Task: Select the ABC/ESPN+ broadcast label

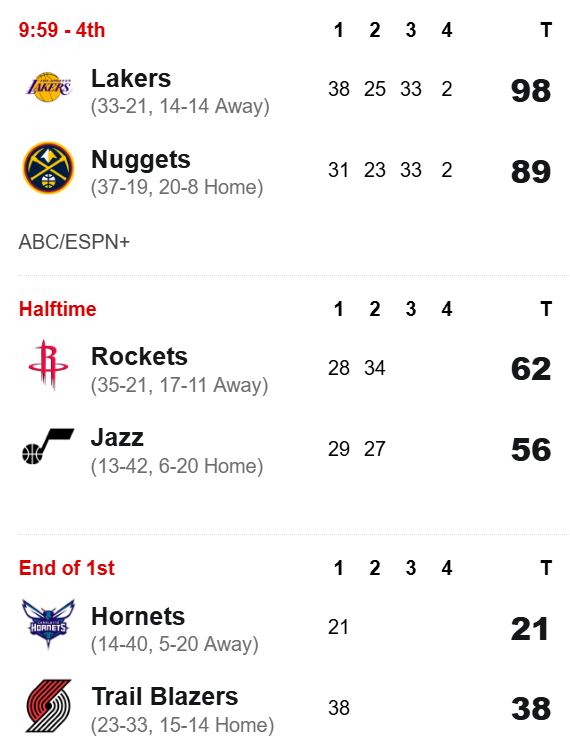Action: (x=74, y=242)
